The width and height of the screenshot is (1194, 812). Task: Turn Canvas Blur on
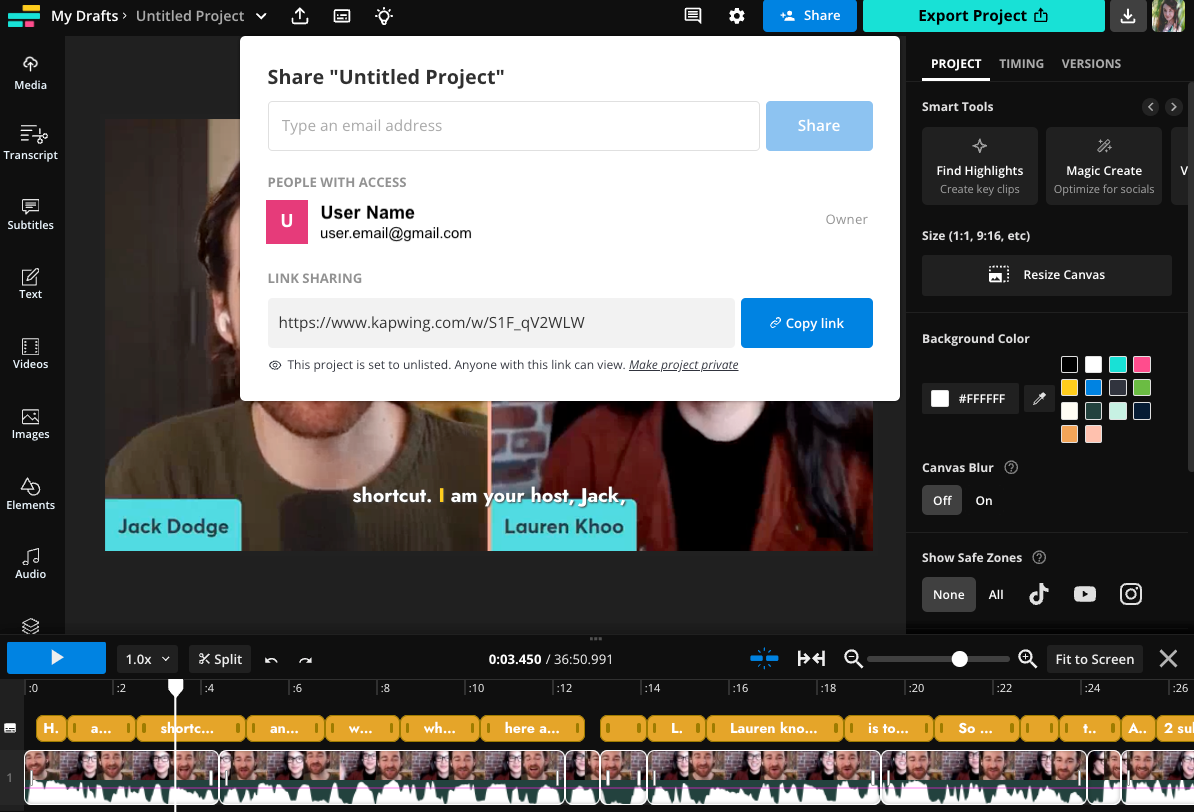click(983, 500)
